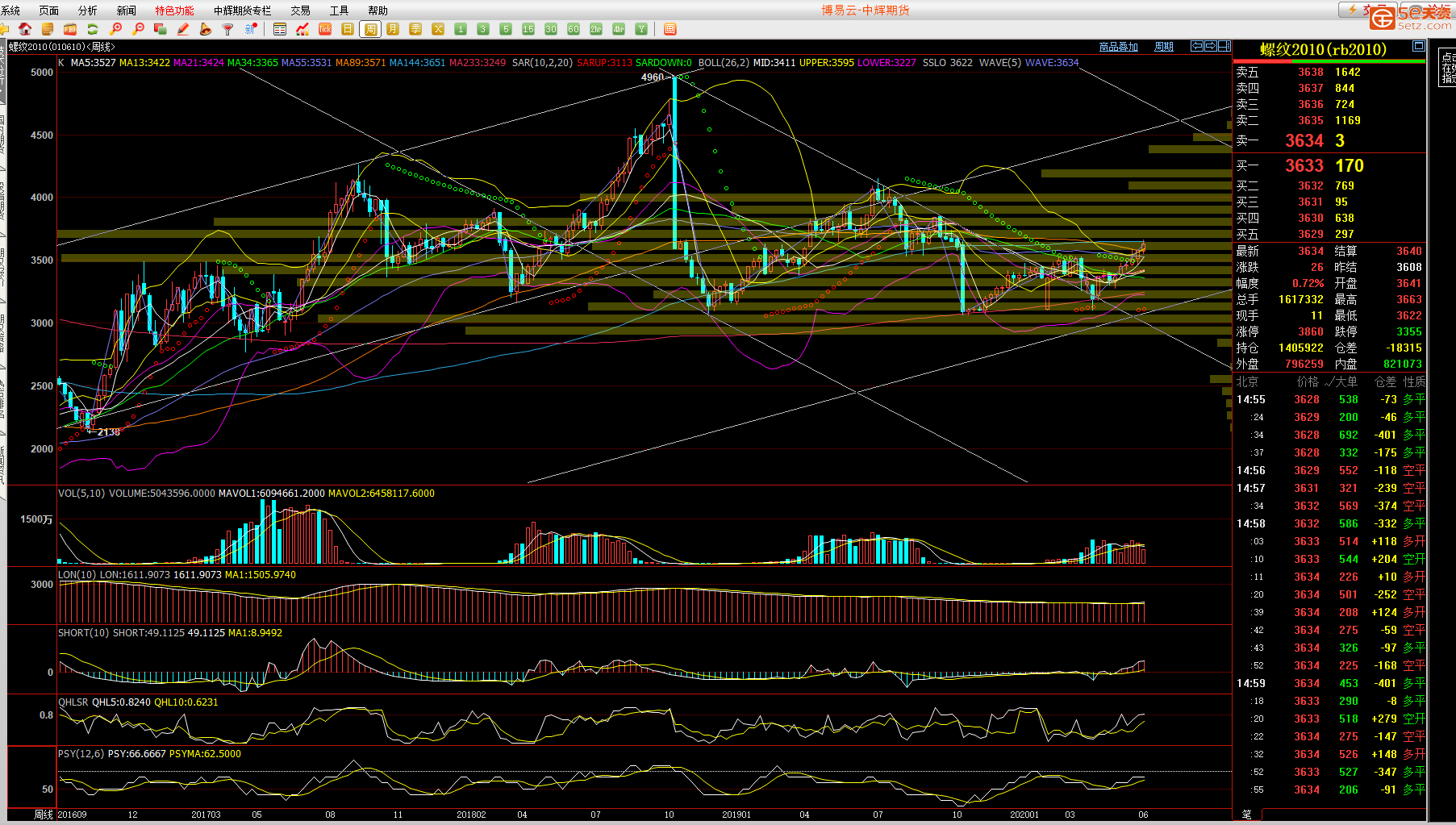Select the 笔 tab below tick list
The height and width of the screenshot is (825, 1456).
pos(1247,815)
